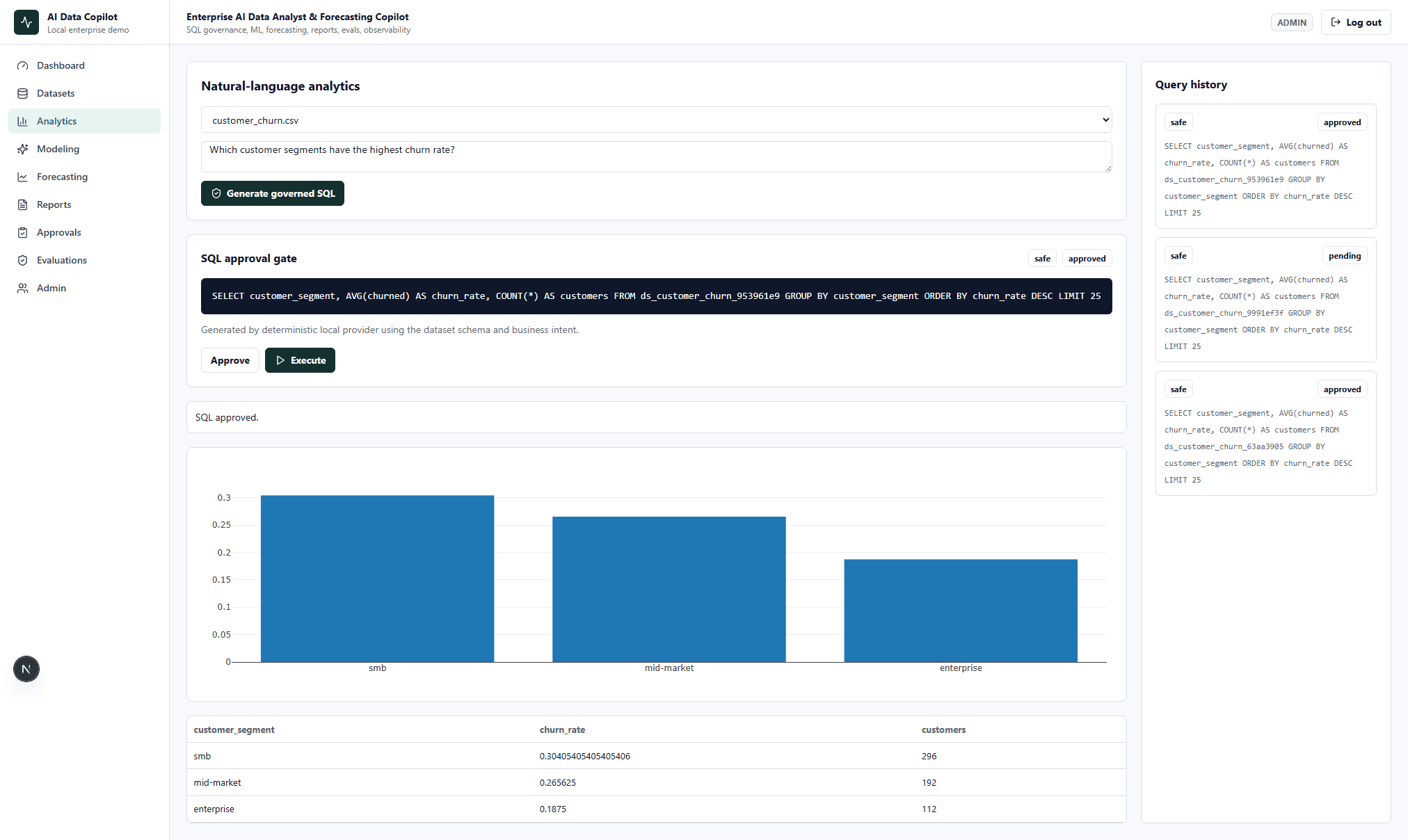Click the Admin users icon
Image resolution: width=1408 pixels, height=840 pixels.
click(22, 288)
